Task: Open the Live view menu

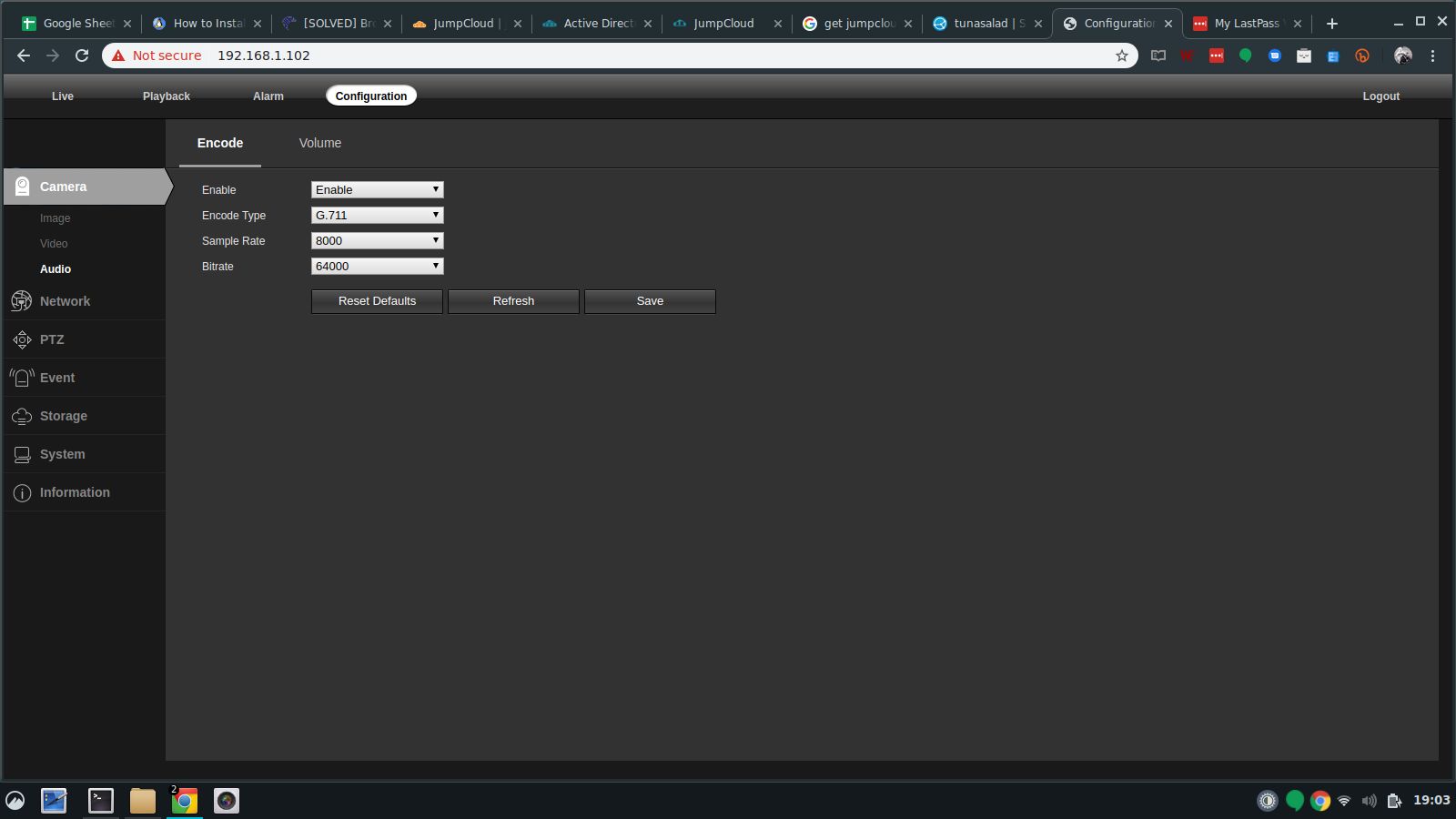Action: 63,96
